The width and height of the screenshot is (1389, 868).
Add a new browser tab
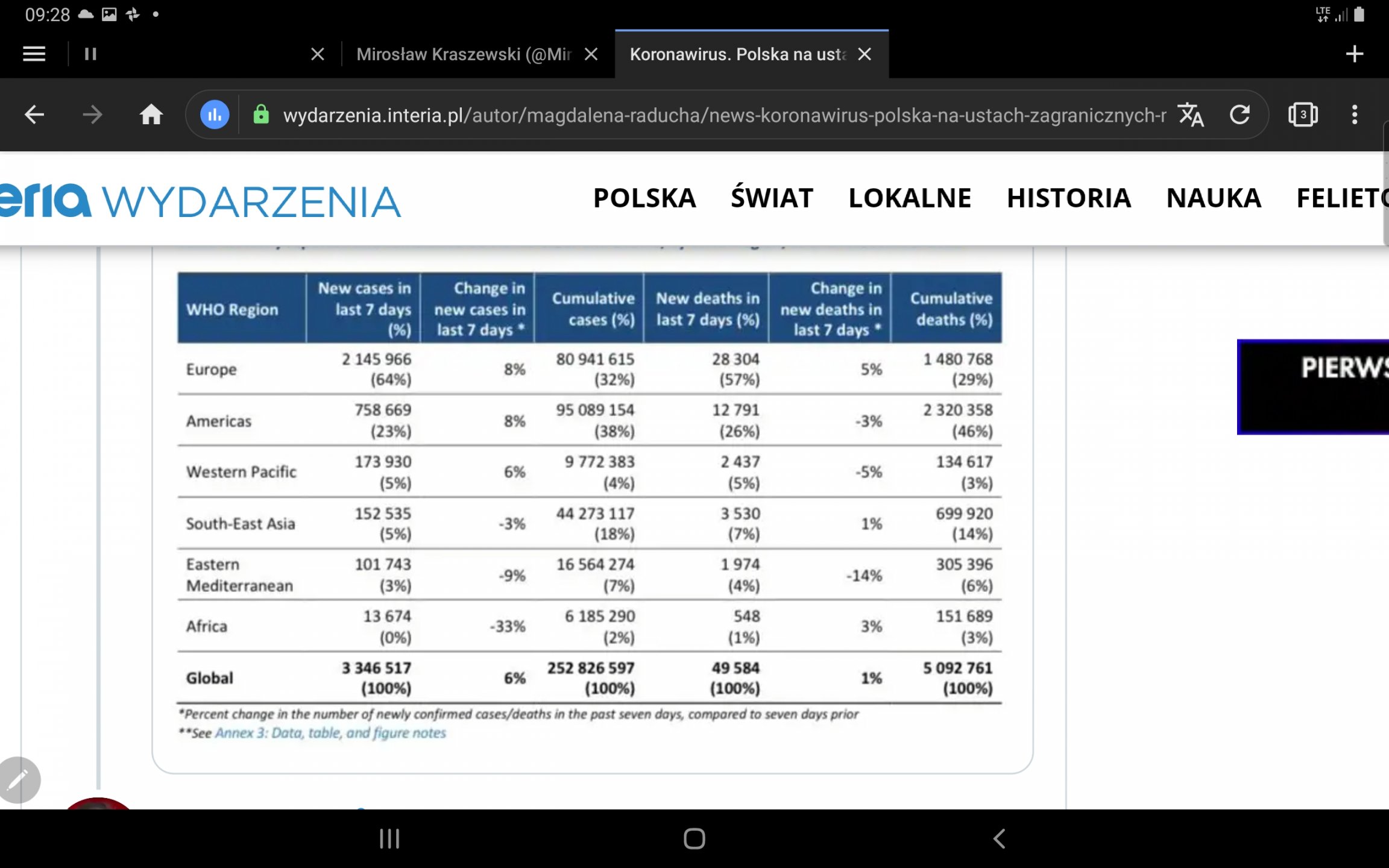coord(1354,54)
